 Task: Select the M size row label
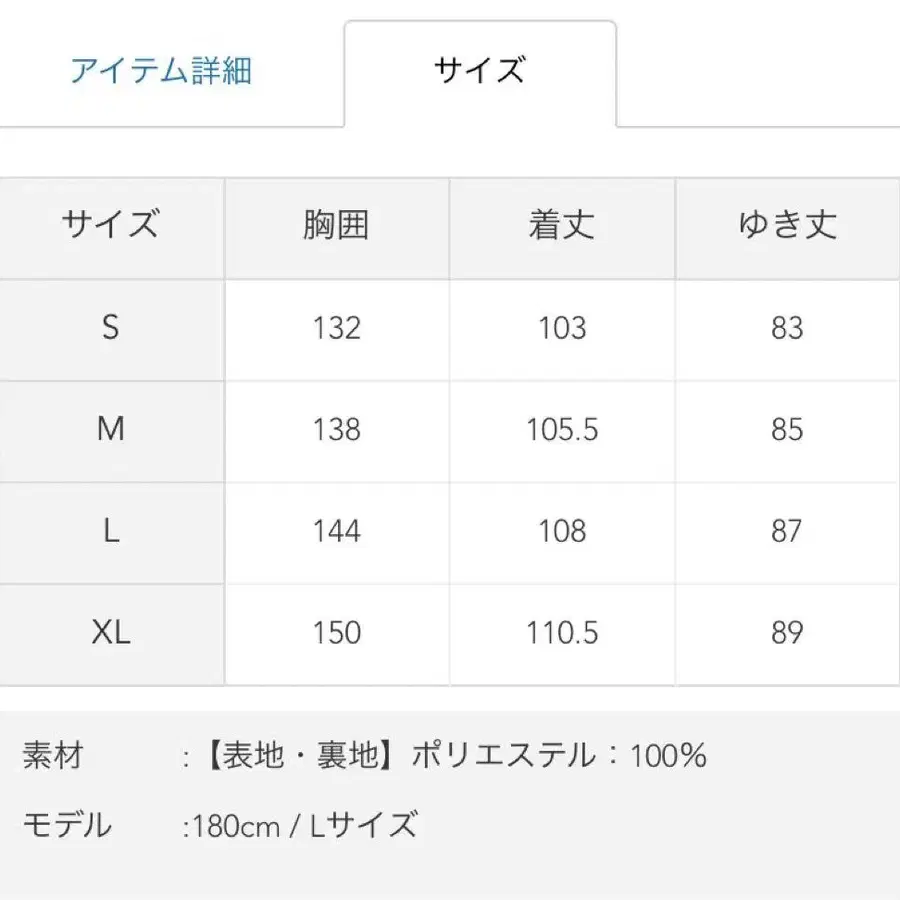tap(110, 430)
